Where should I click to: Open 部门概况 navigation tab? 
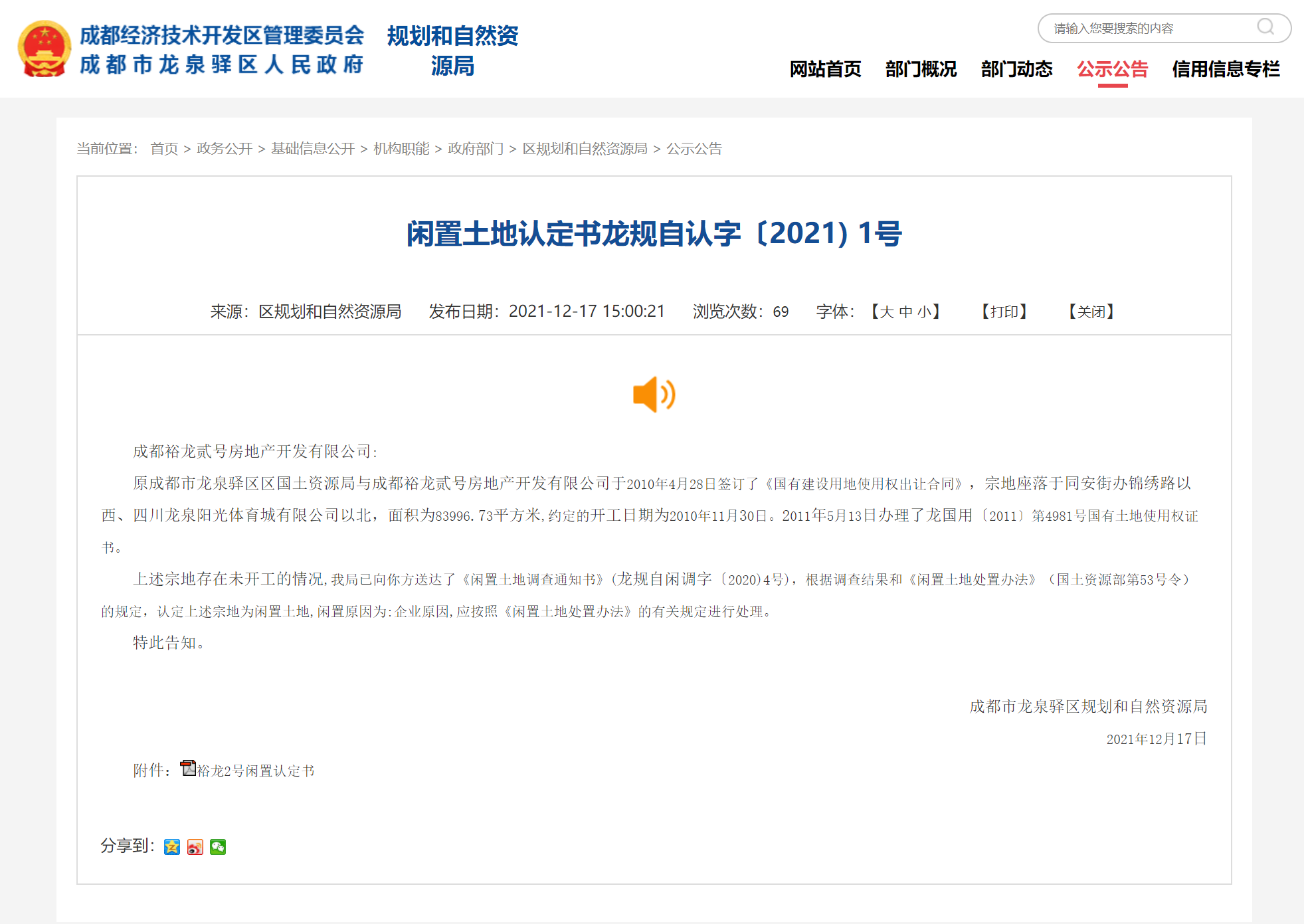coord(921,69)
